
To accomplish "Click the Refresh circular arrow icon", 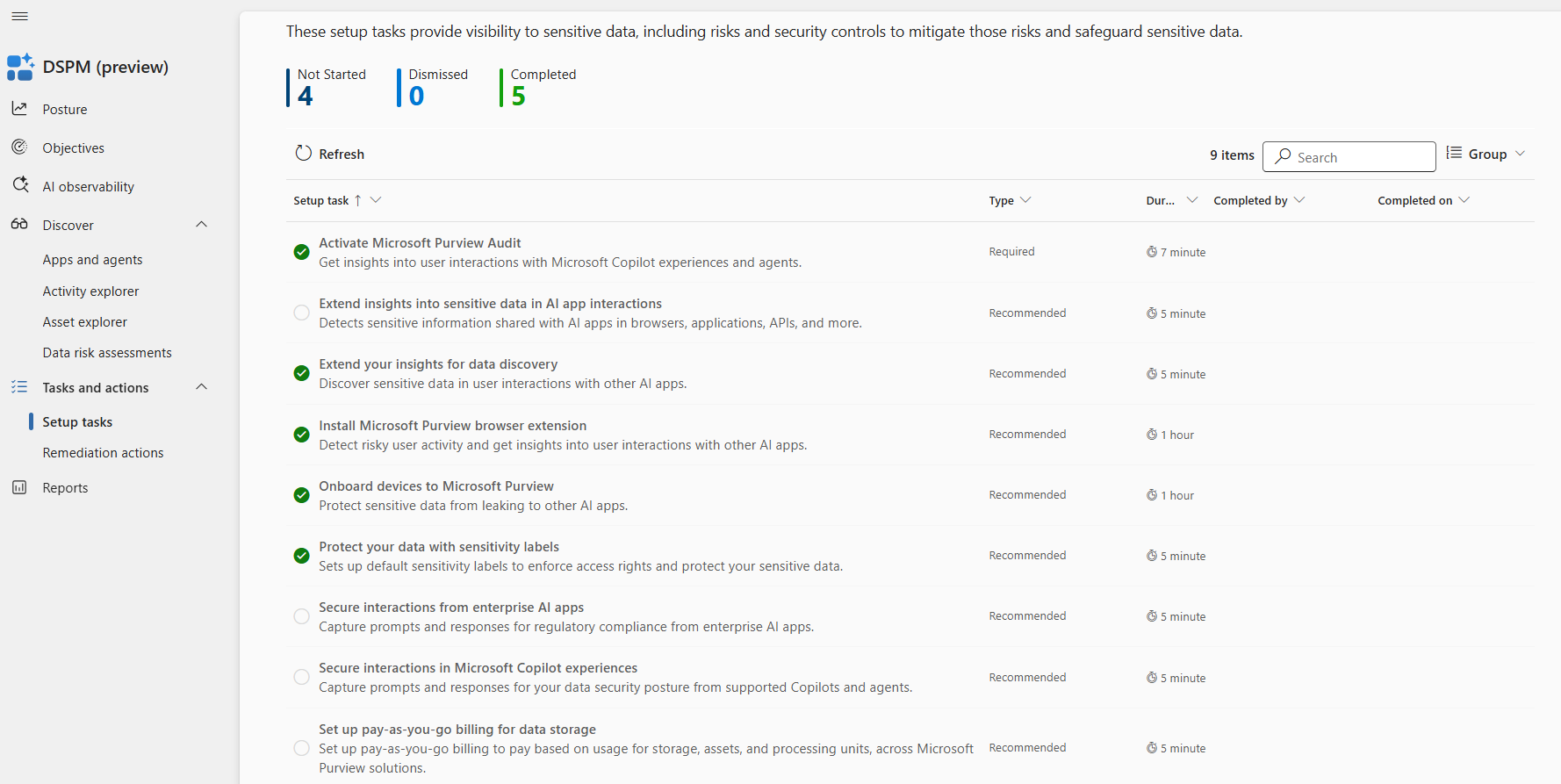I will coord(303,154).
